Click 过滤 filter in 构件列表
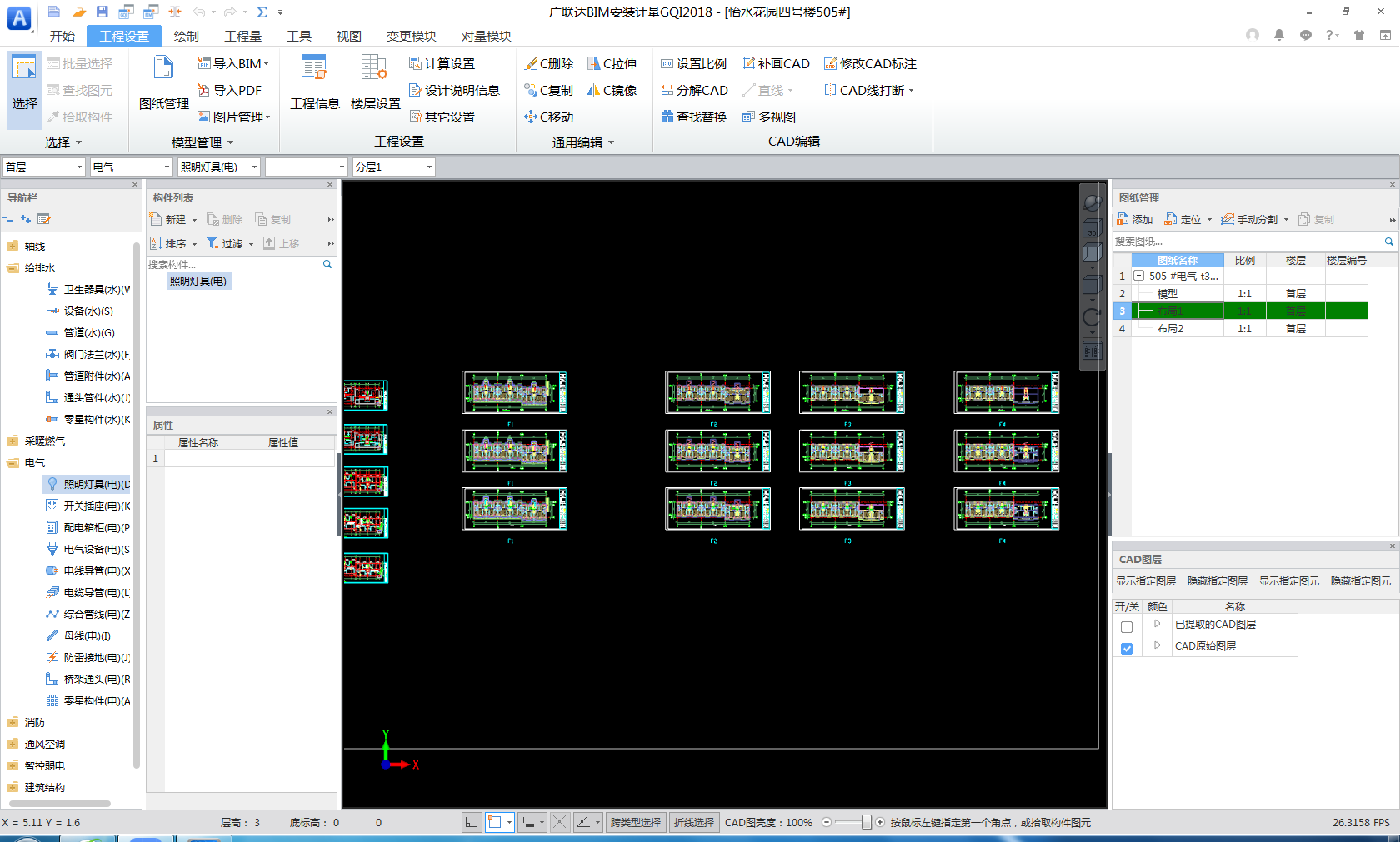This screenshot has height=842, width=1400. [225, 243]
